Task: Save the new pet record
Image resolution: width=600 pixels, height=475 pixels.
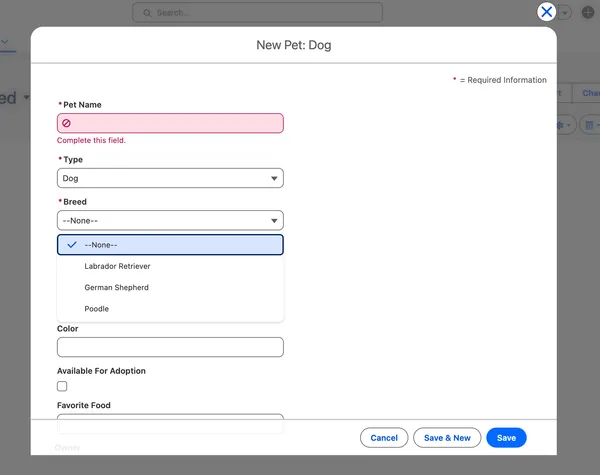Action: click(506, 438)
